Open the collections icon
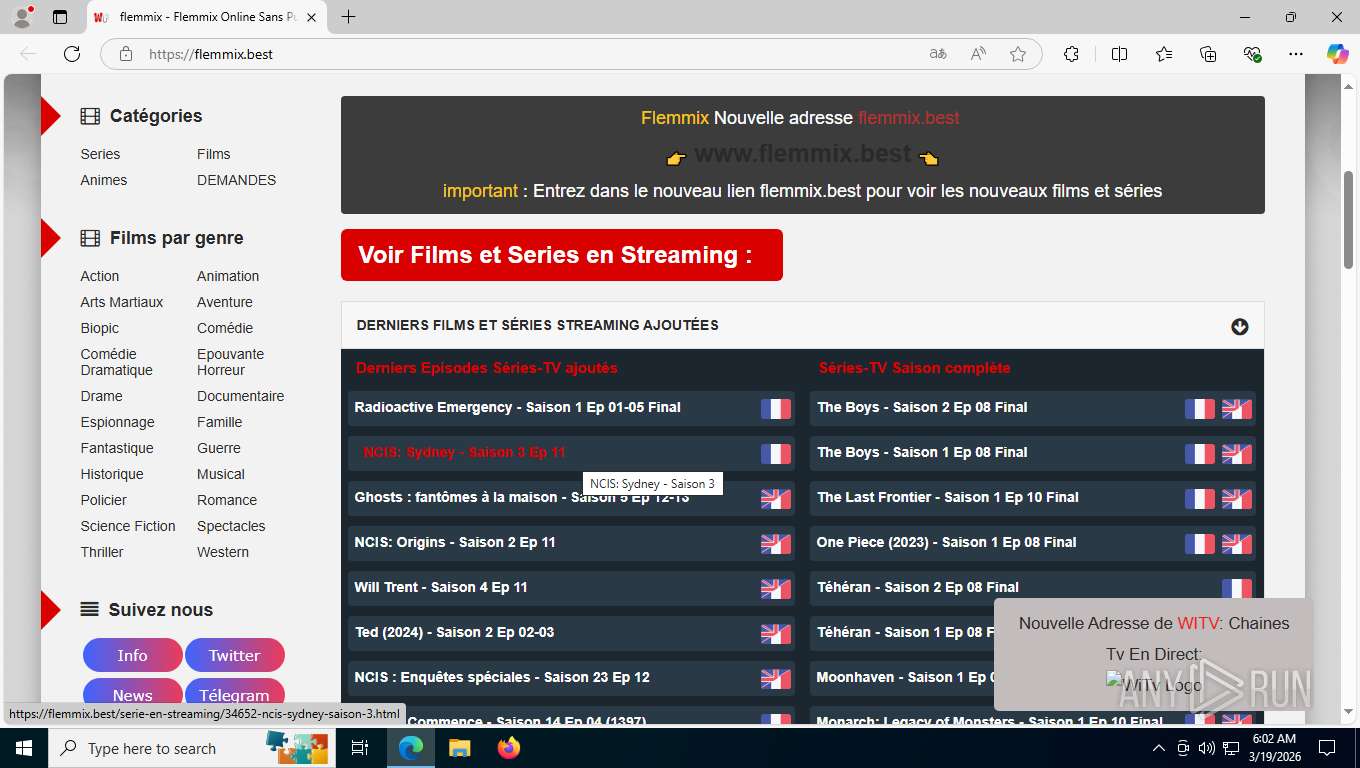This screenshot has height=768, width=1360. point(1208,54)
